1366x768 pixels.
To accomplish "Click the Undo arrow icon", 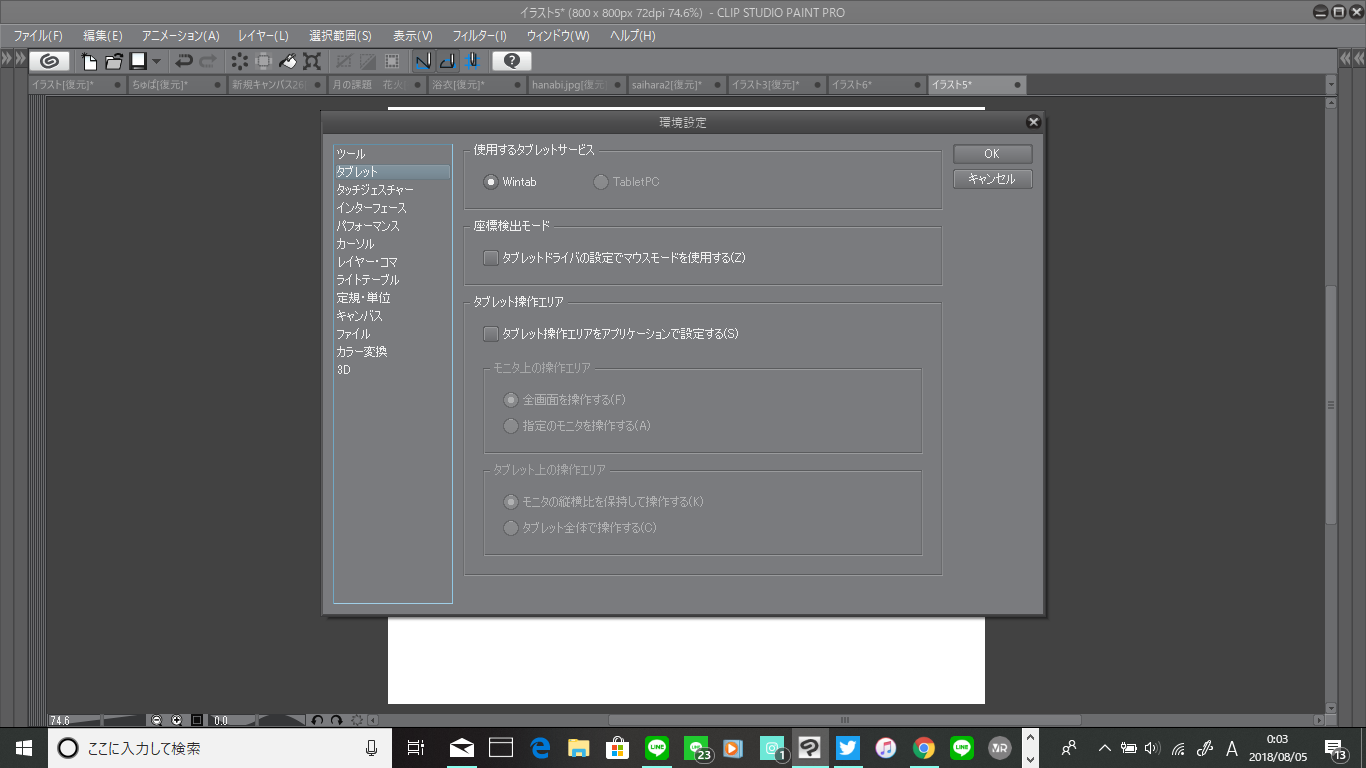I will [184, 61].
